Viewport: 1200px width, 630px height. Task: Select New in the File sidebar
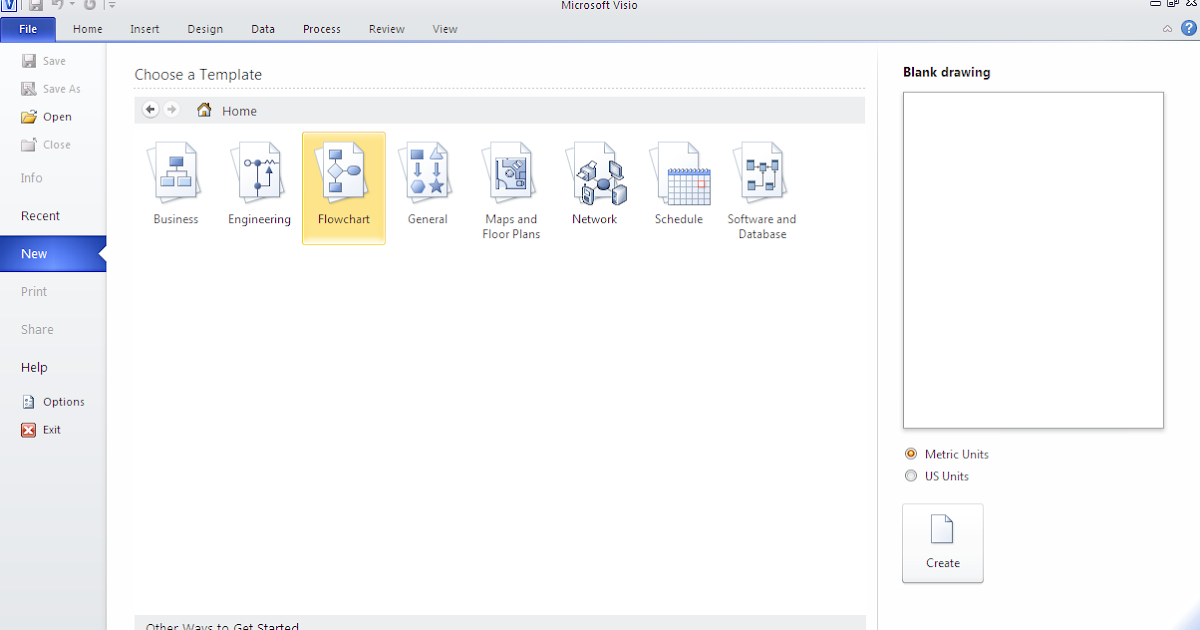coord(53,254)
